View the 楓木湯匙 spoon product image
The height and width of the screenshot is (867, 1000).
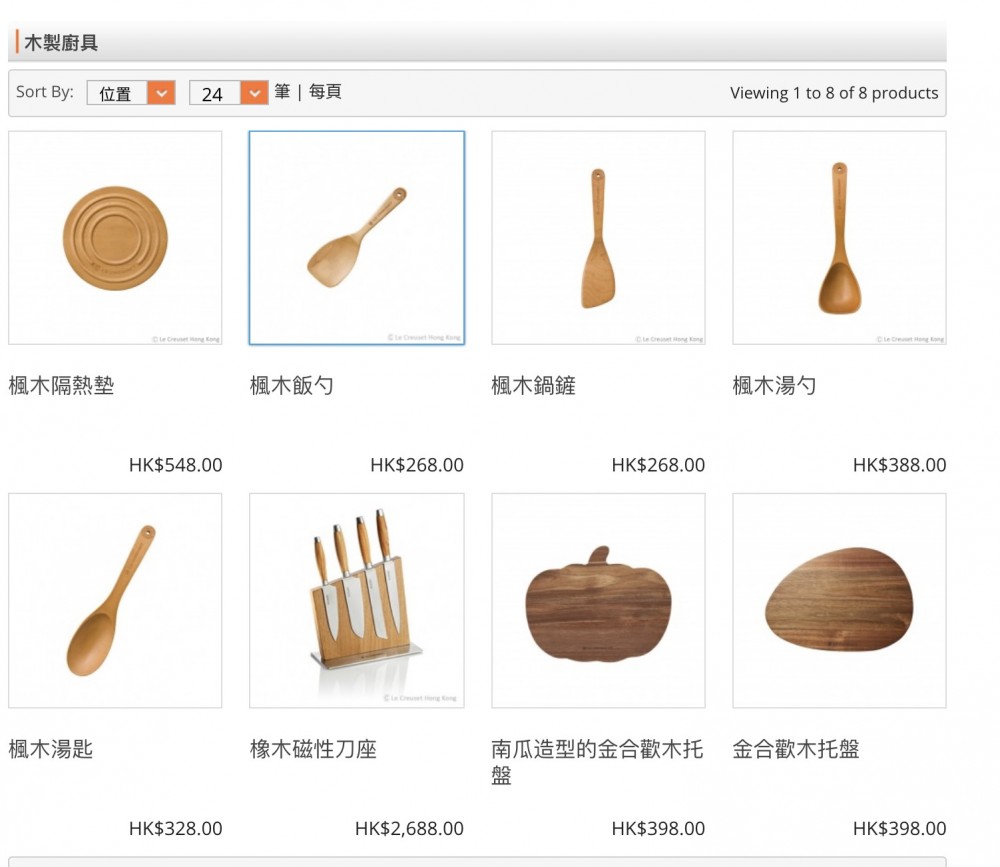pos(115,600)
